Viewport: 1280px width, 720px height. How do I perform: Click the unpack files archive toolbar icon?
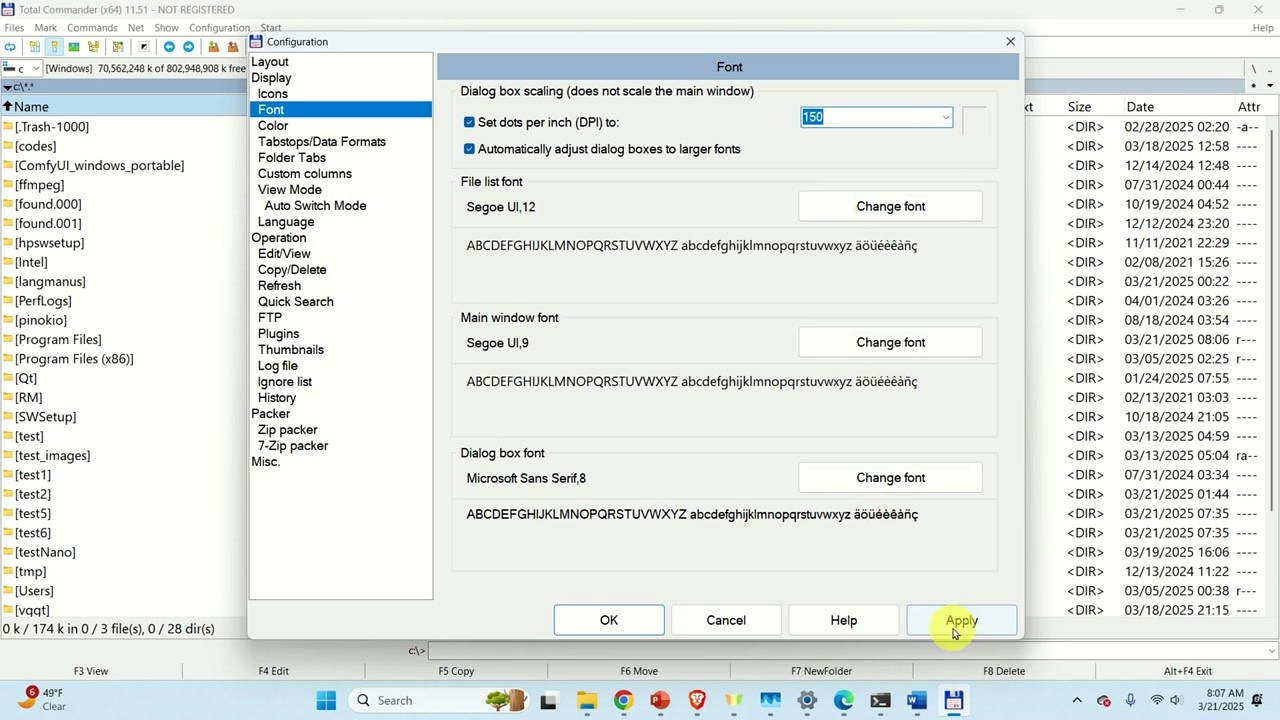(233, 47)
